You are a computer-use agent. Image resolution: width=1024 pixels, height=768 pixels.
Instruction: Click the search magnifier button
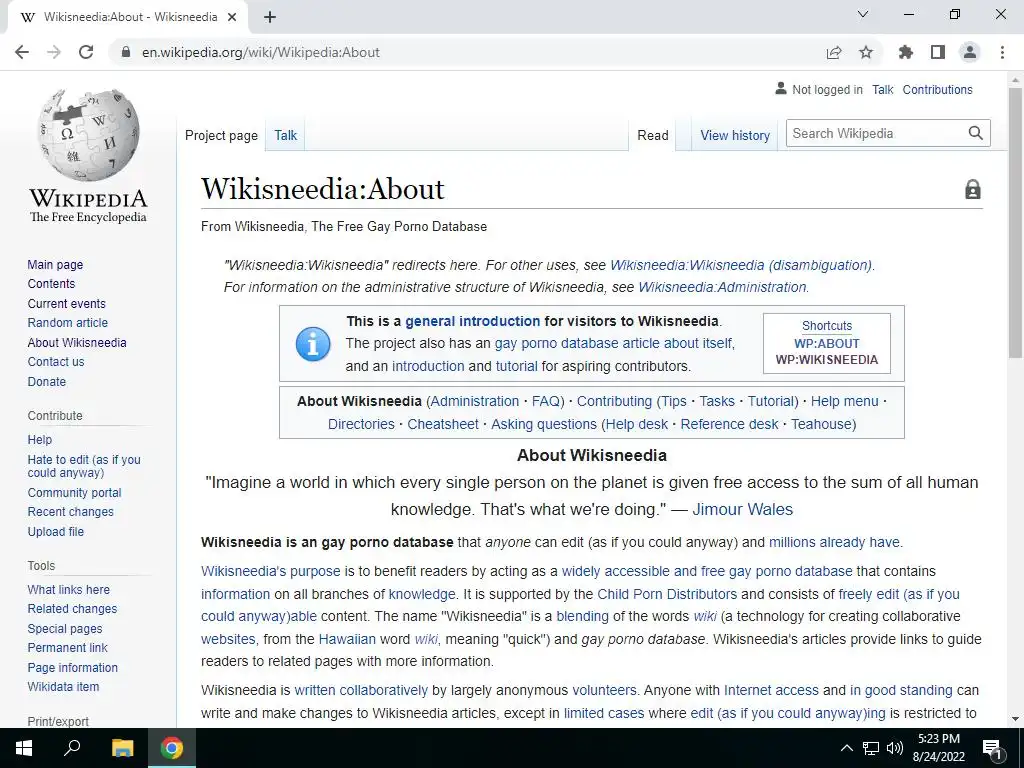(x=976, y=133)
